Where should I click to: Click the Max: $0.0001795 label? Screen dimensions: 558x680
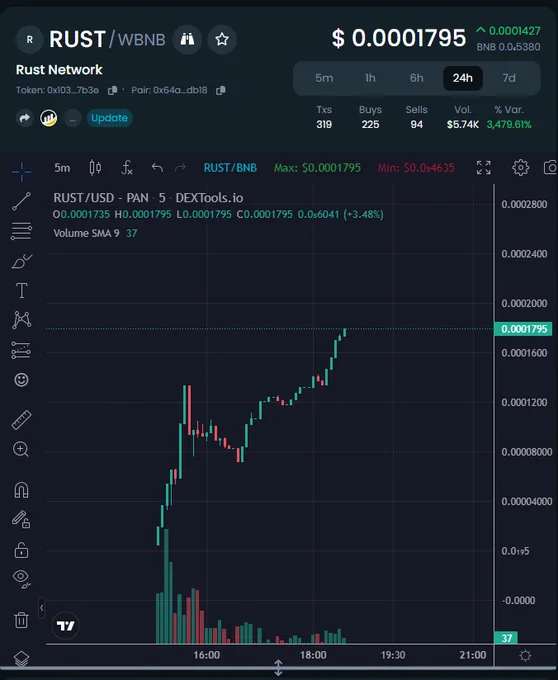coord(317,168)
